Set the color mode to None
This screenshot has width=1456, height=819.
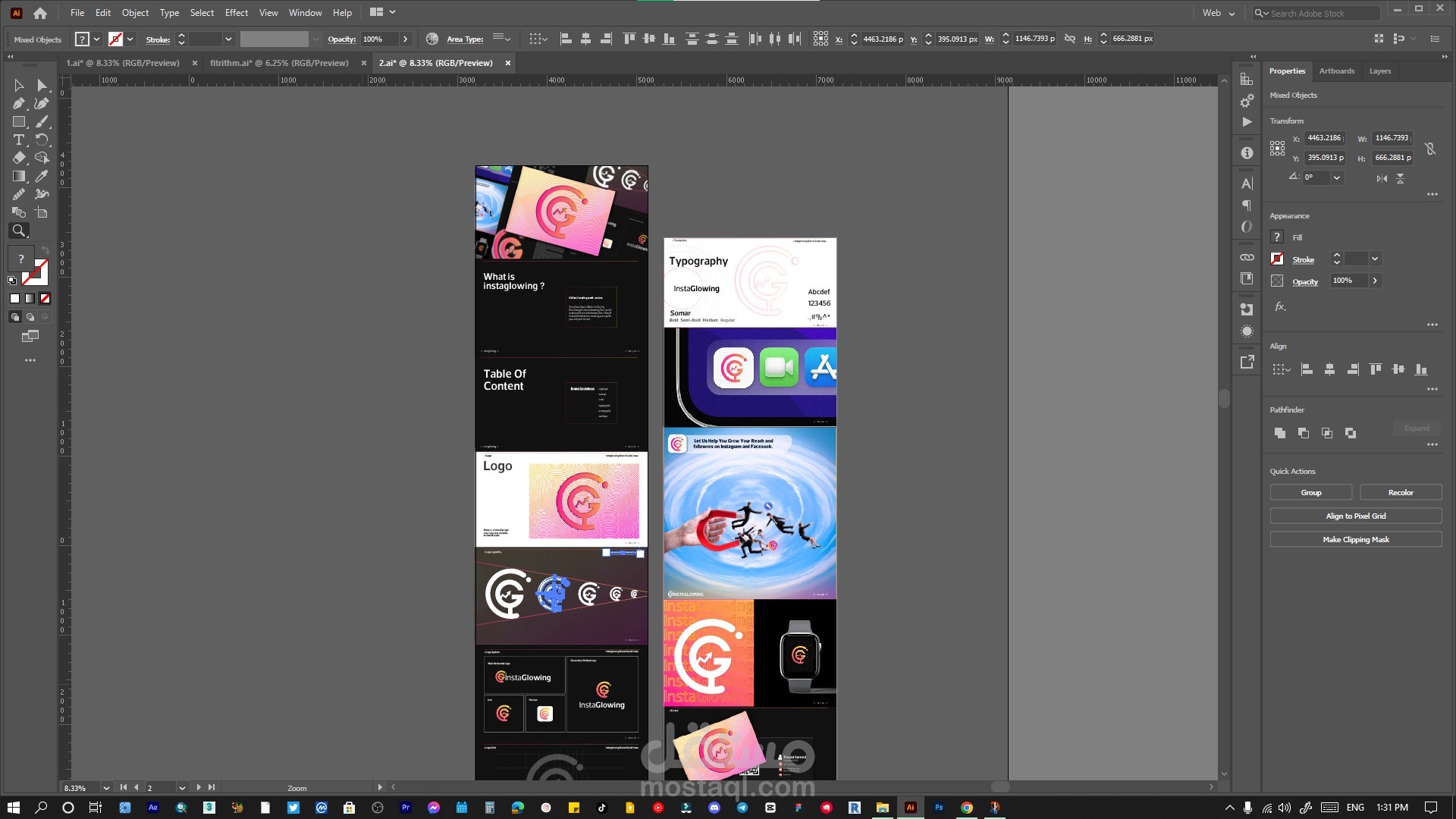pos(45,299)
